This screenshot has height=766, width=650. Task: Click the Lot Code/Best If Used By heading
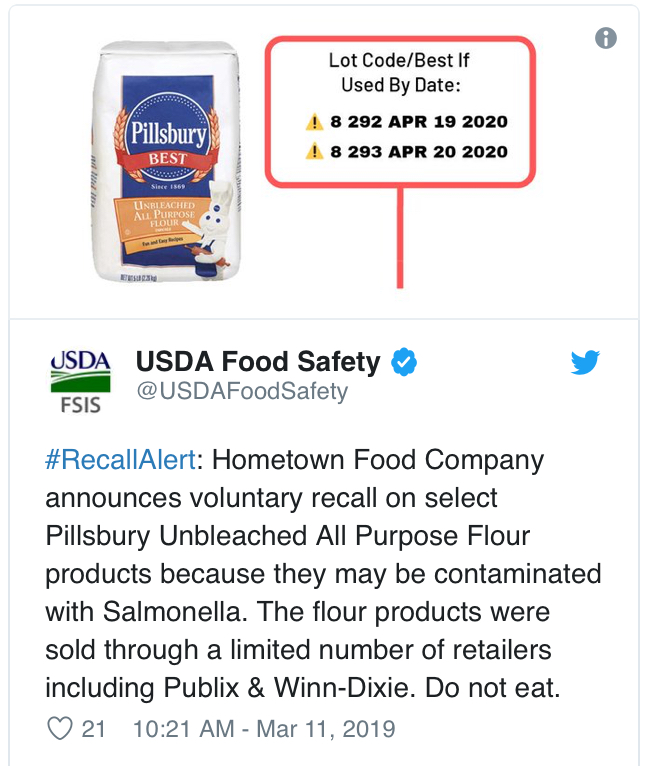pyautogui.click(x=399, y=73)
